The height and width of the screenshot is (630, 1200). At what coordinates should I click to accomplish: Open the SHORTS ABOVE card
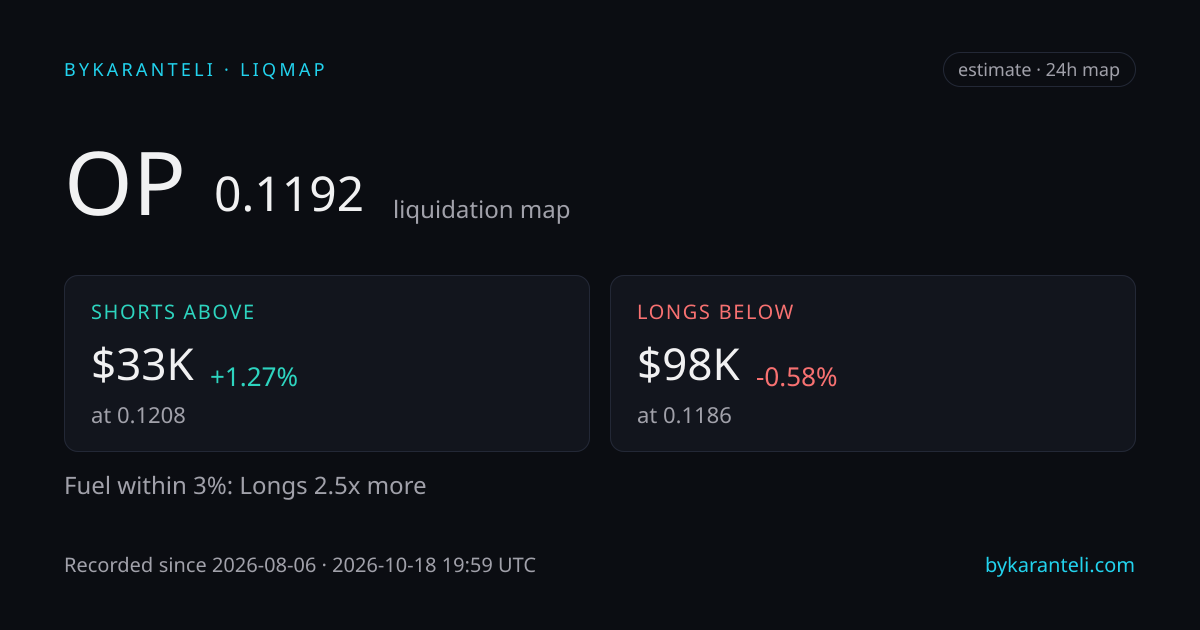tap(327, 363)
